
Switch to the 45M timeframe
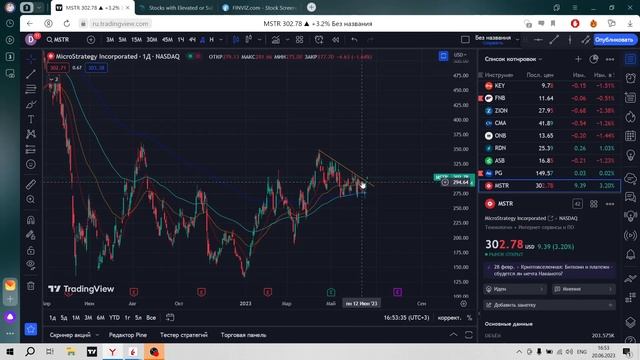[167, 40]
